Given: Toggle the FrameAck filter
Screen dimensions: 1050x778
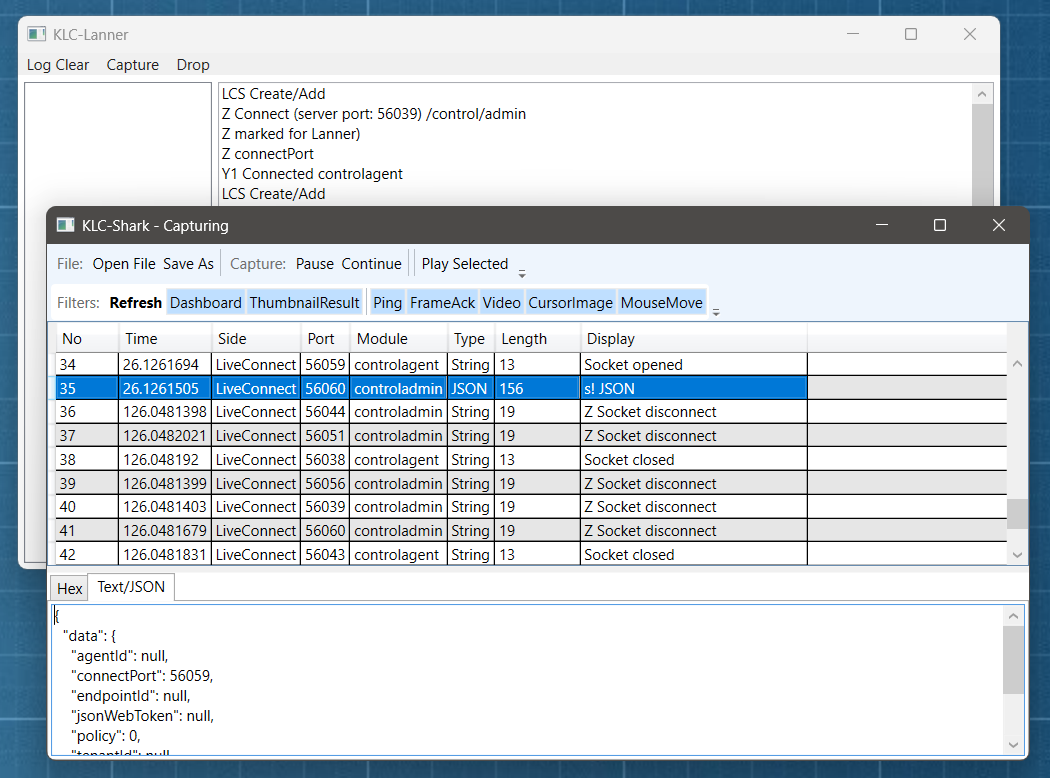Looking at the screenshot, I should 443,303.
